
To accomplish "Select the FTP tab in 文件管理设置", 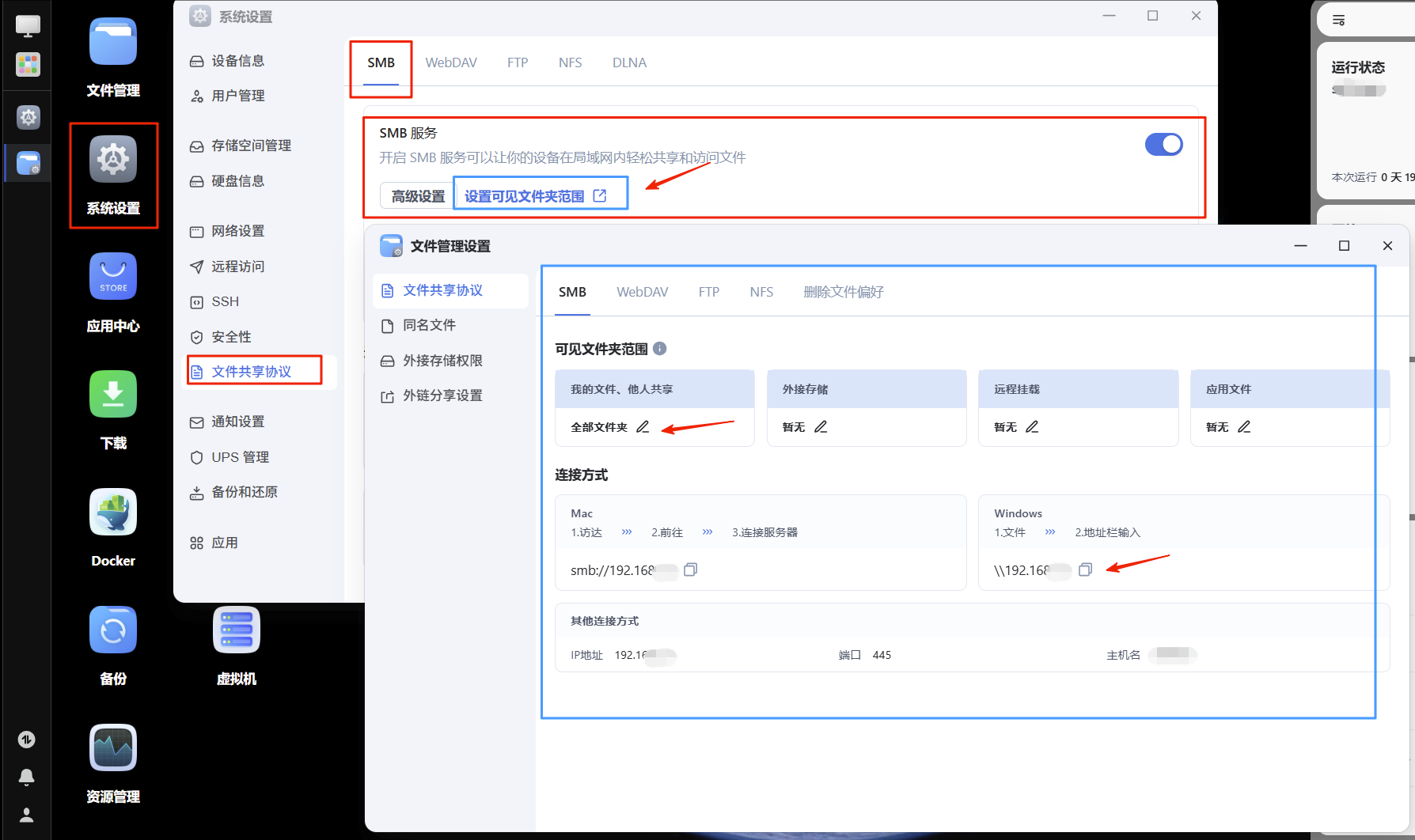I will point(709,292).
